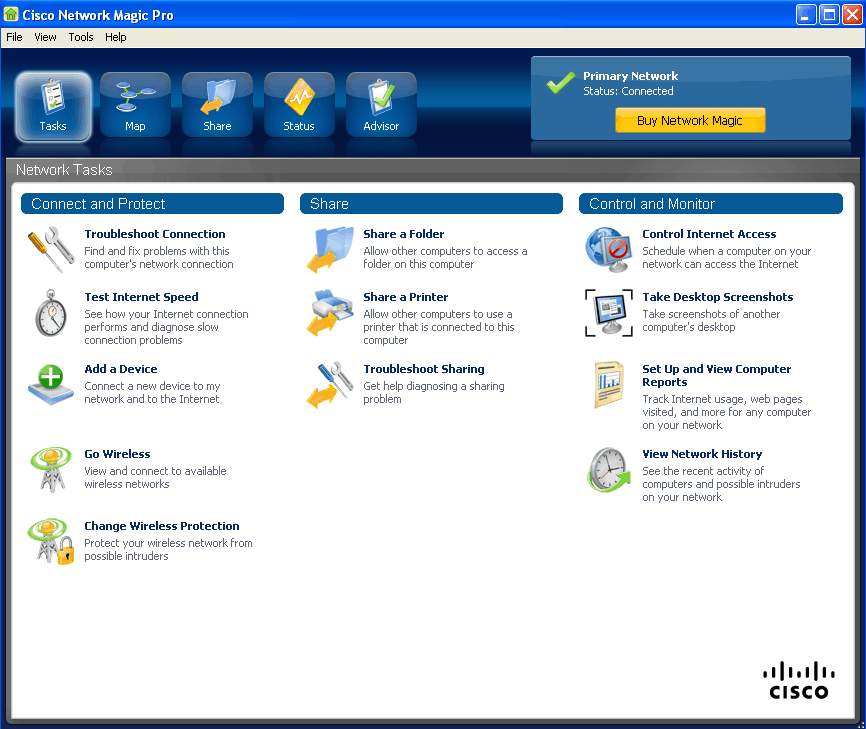Open the Advisor toolbar icon

pyautogui.click(x=381, y=104)
